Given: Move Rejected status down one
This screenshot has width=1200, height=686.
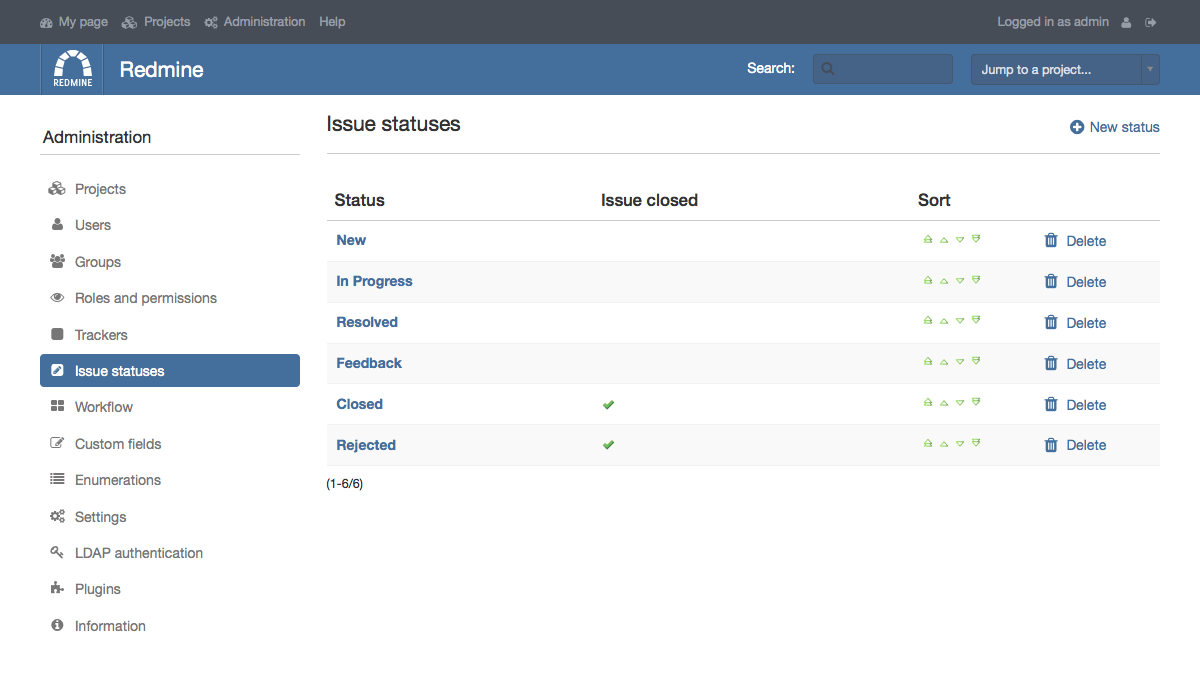Looking at the screenshot, I should click(x=960, y=443).
